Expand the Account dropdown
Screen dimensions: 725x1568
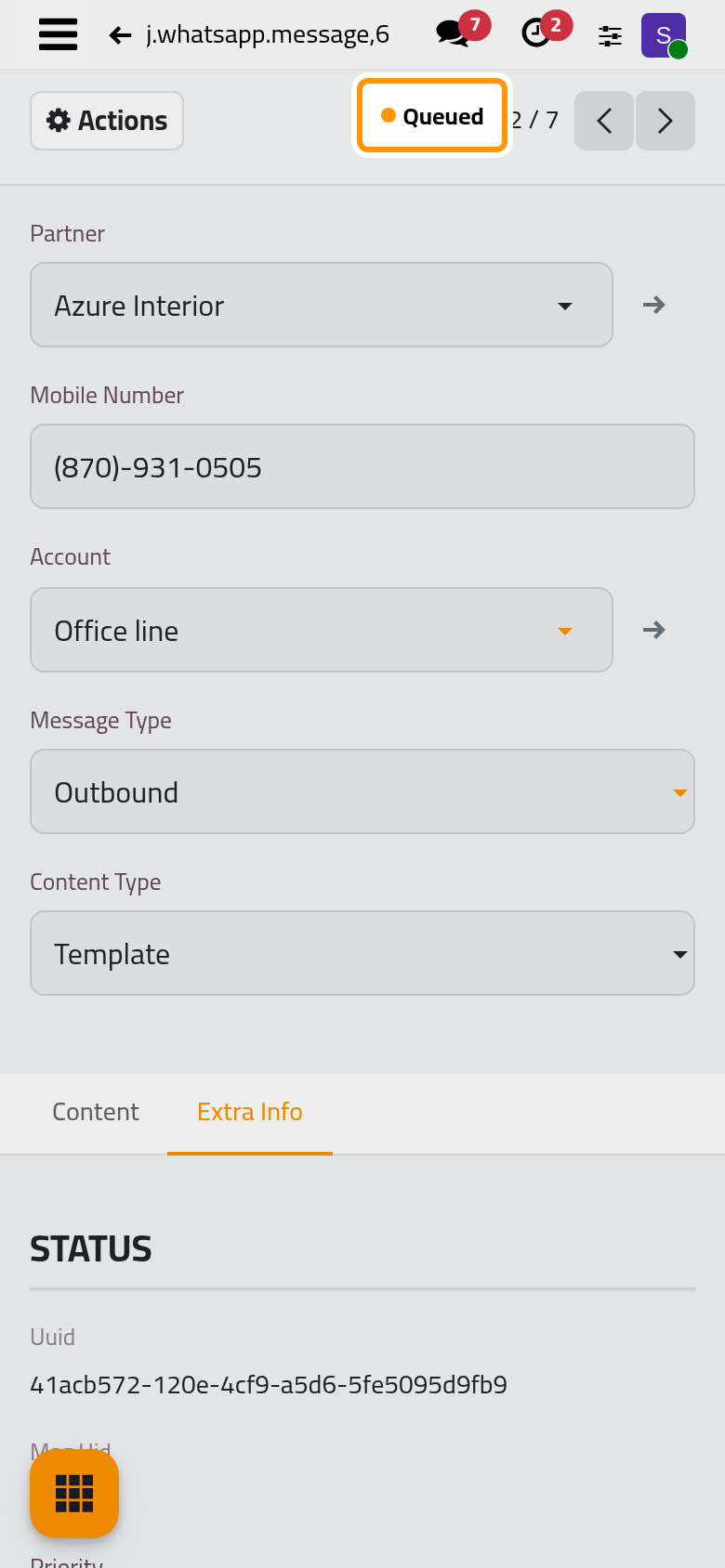point(322,630)
